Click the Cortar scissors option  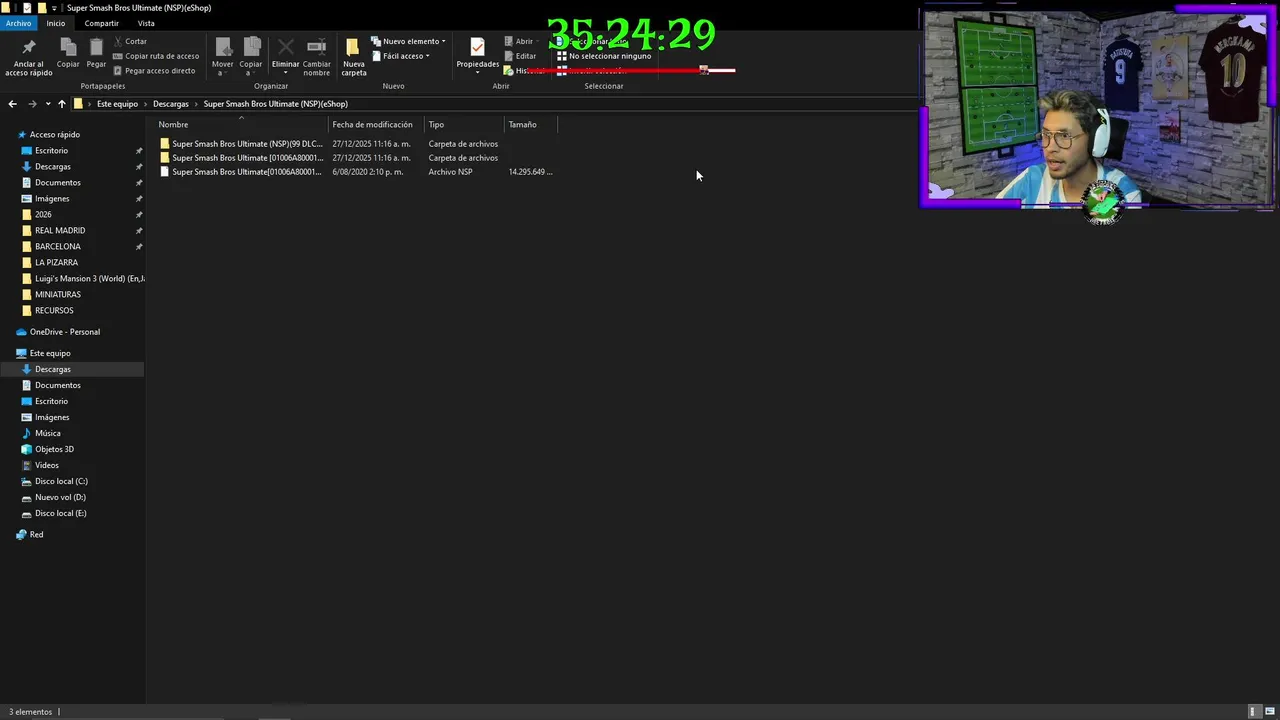click(x=130, y=41)
